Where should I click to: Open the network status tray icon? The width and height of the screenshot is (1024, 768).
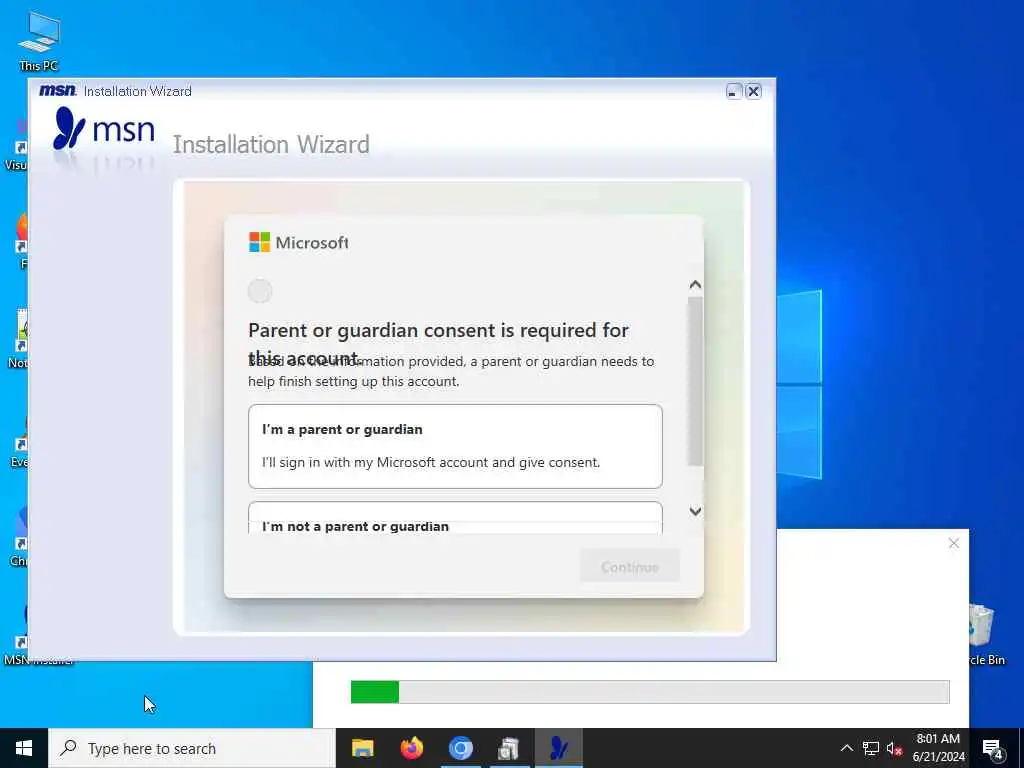click(871, 748)
